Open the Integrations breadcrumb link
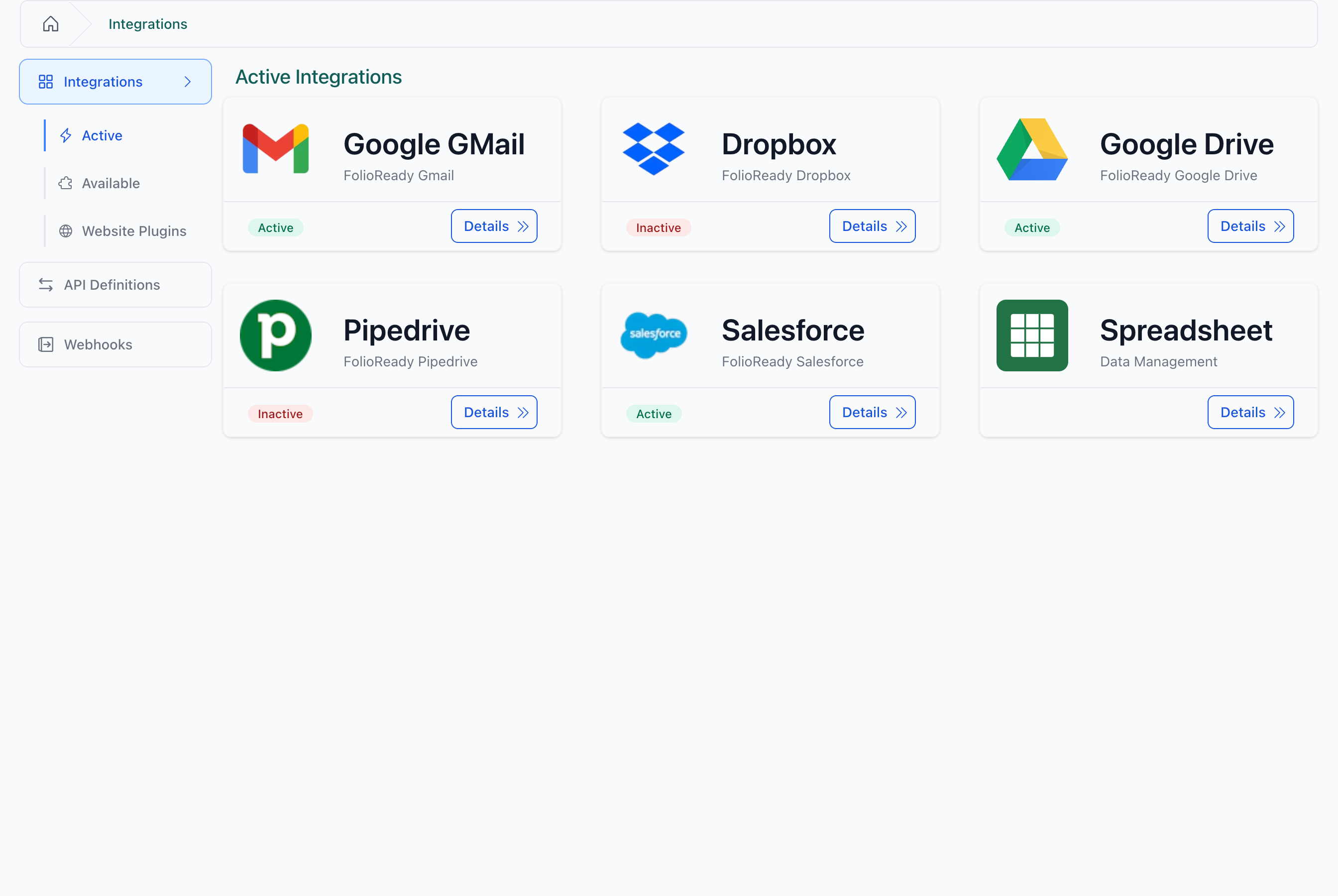Screen dimensions: 1338x896 click(148, 24)
